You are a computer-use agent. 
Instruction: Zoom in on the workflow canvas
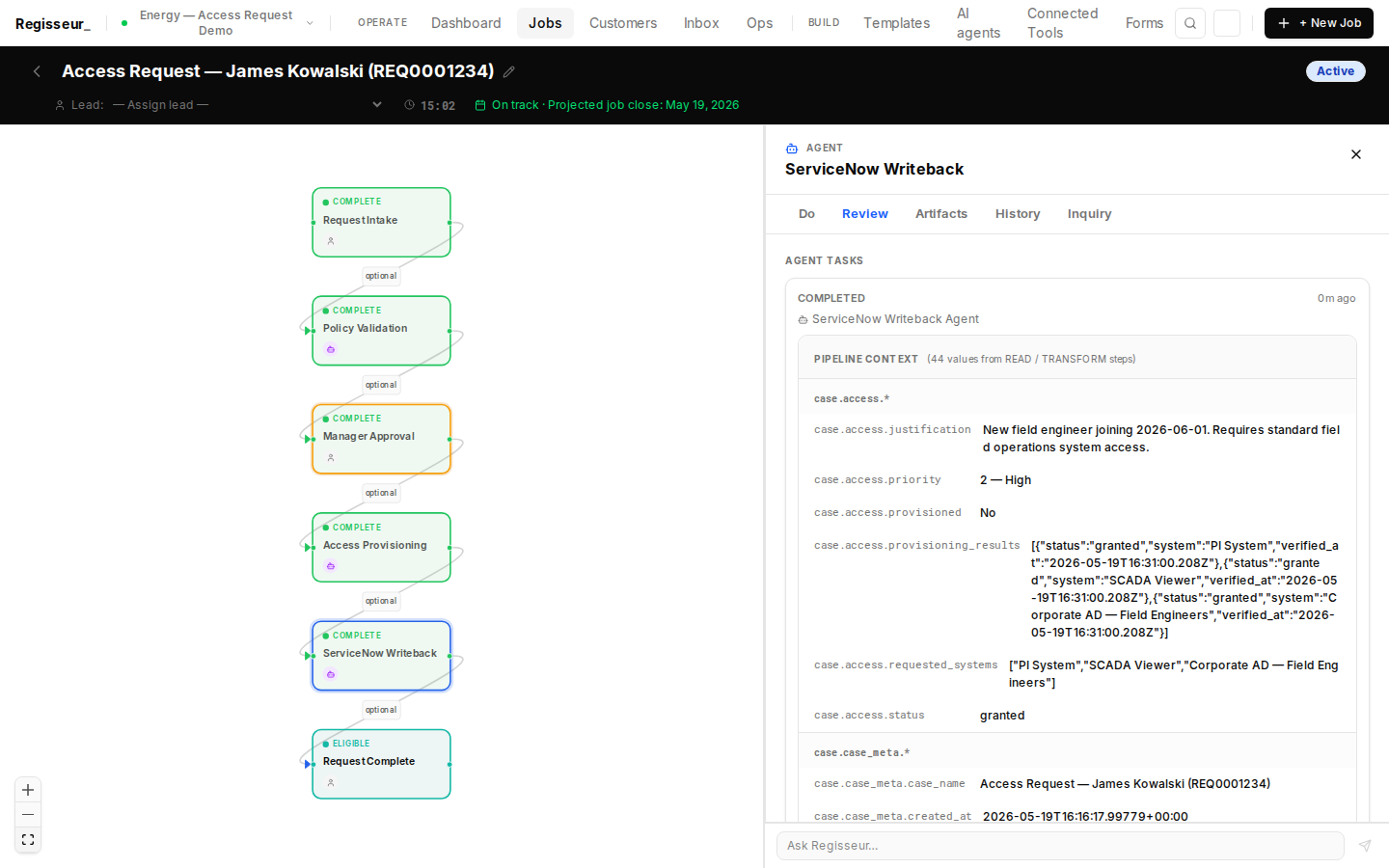28,790
